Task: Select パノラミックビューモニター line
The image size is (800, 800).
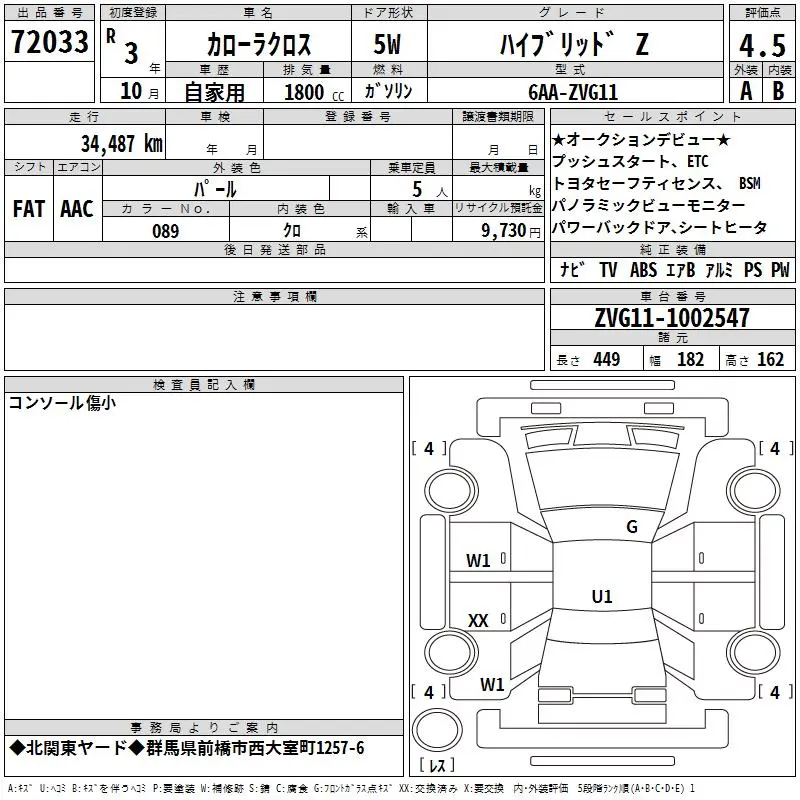Action: click(648, 205)
